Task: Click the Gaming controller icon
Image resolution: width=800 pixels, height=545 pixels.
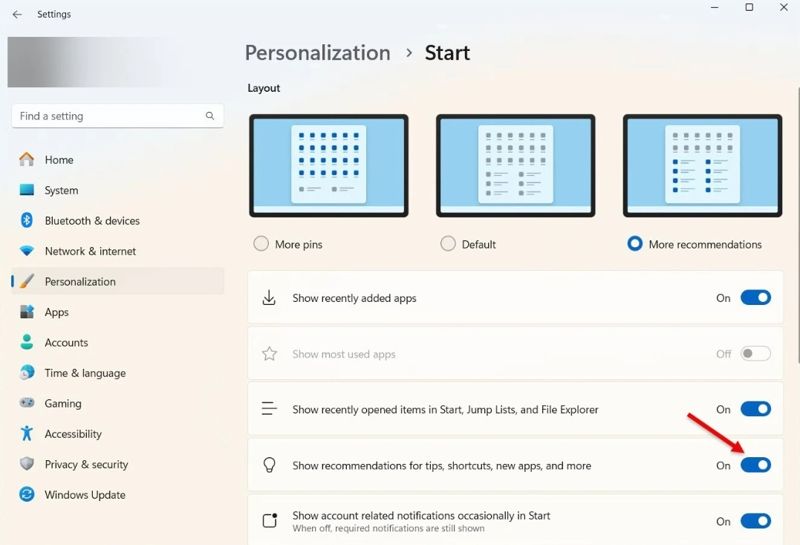Action: tap(27, 403)
